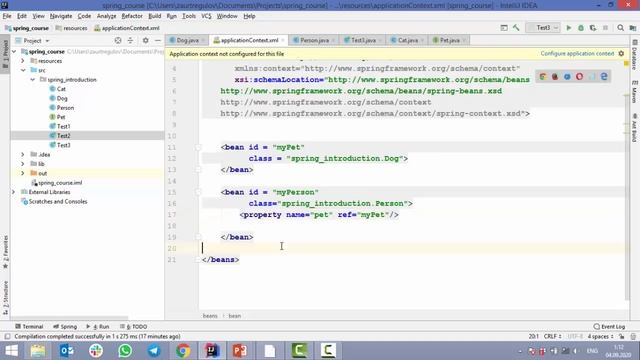Switch to the Person.java editor tab
This screenshot has width=640, height=360.
314,40
